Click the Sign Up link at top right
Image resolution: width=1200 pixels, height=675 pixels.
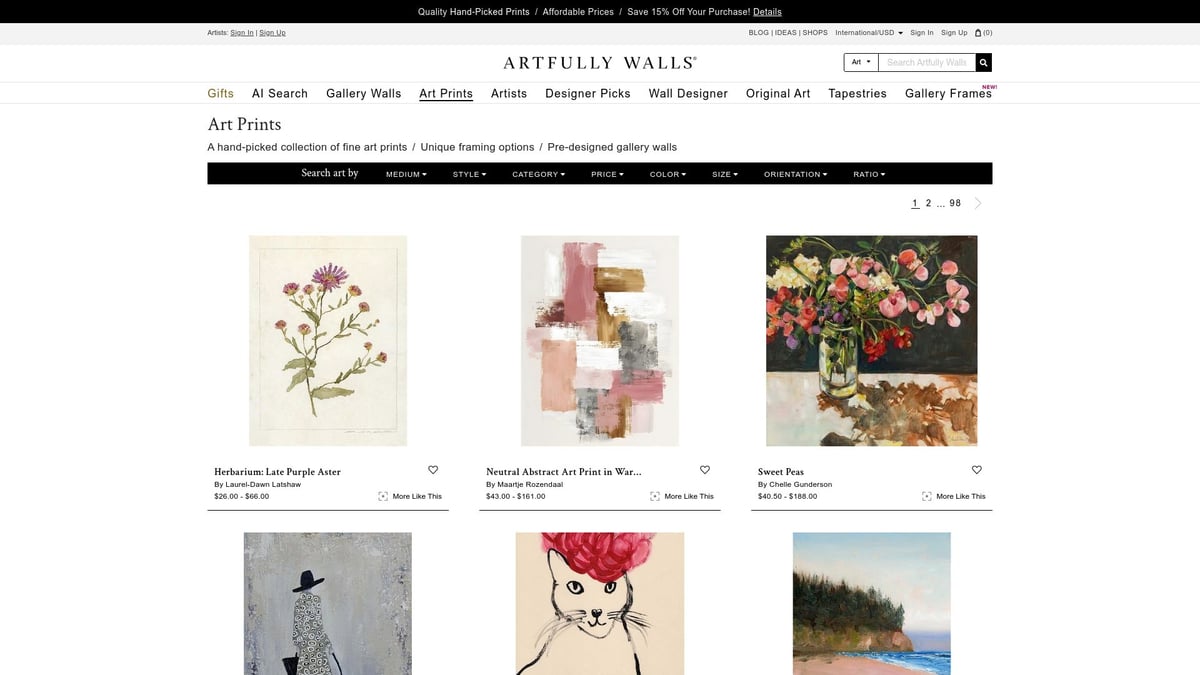coord(954,33)
